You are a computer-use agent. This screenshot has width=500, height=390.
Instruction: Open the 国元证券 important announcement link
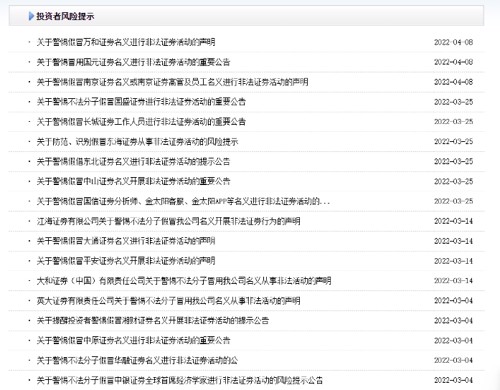[133, 62]
